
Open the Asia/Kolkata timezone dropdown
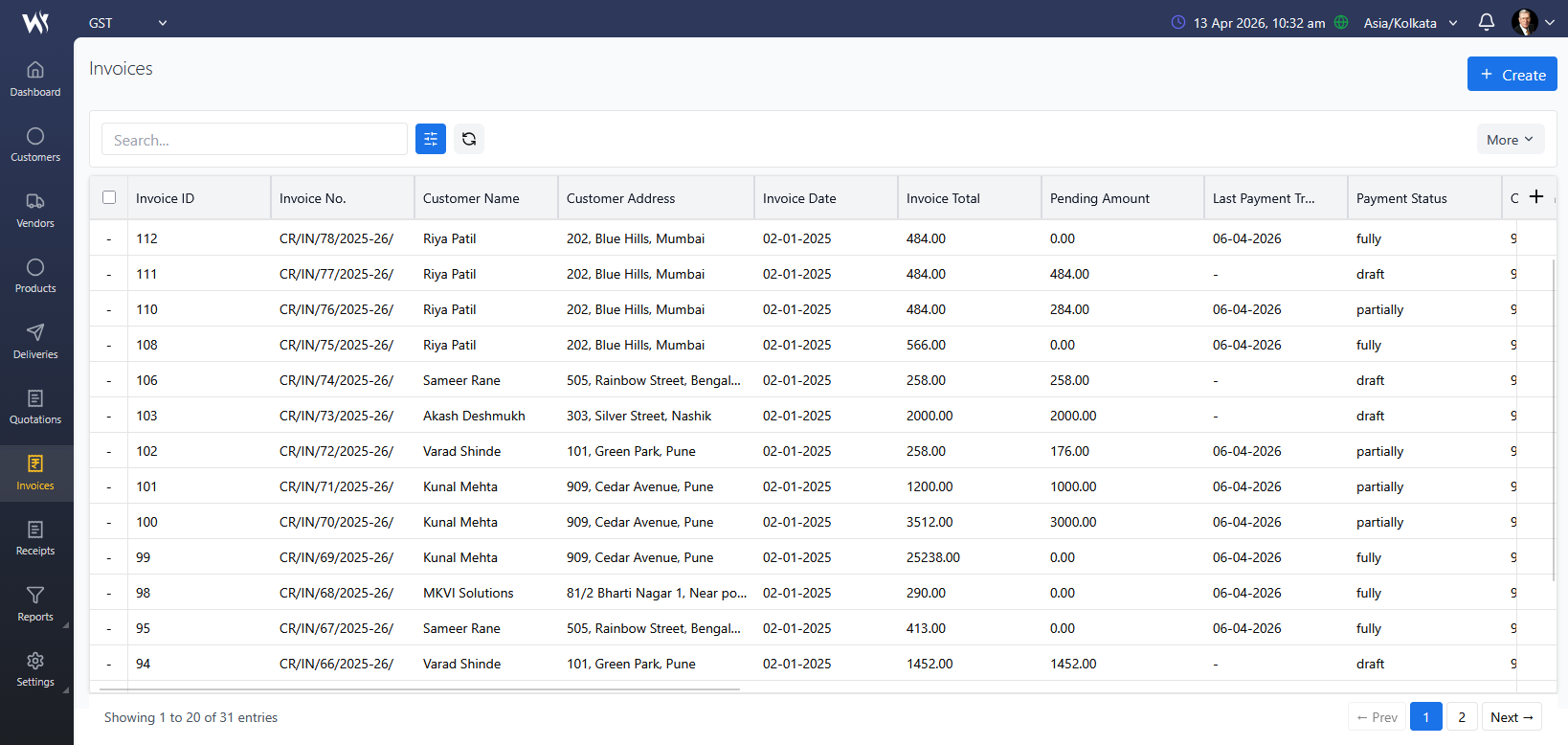tap(1410, 23)
